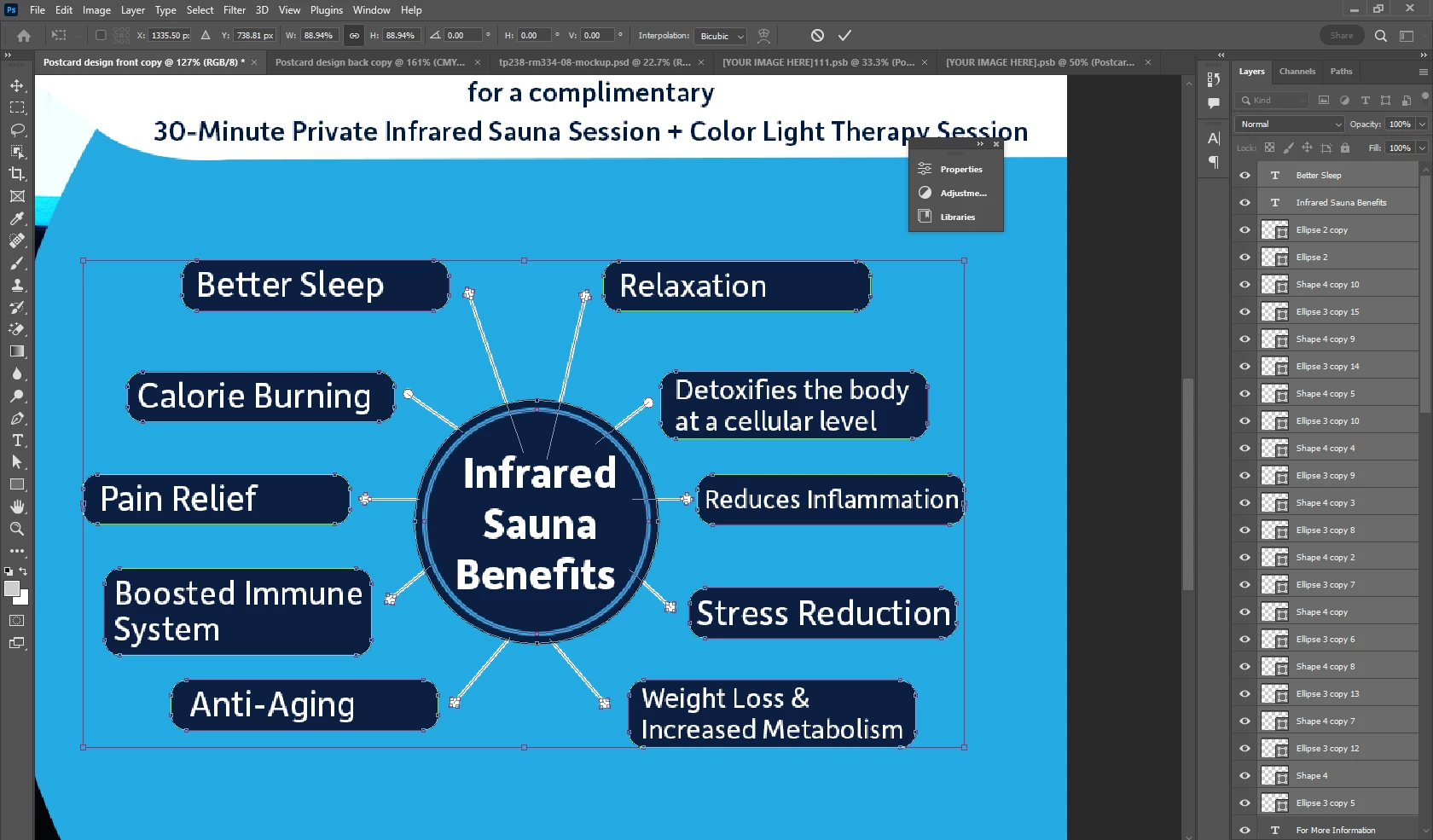Toggle visibility of the Shape 4 layer

pos(1244,776)
